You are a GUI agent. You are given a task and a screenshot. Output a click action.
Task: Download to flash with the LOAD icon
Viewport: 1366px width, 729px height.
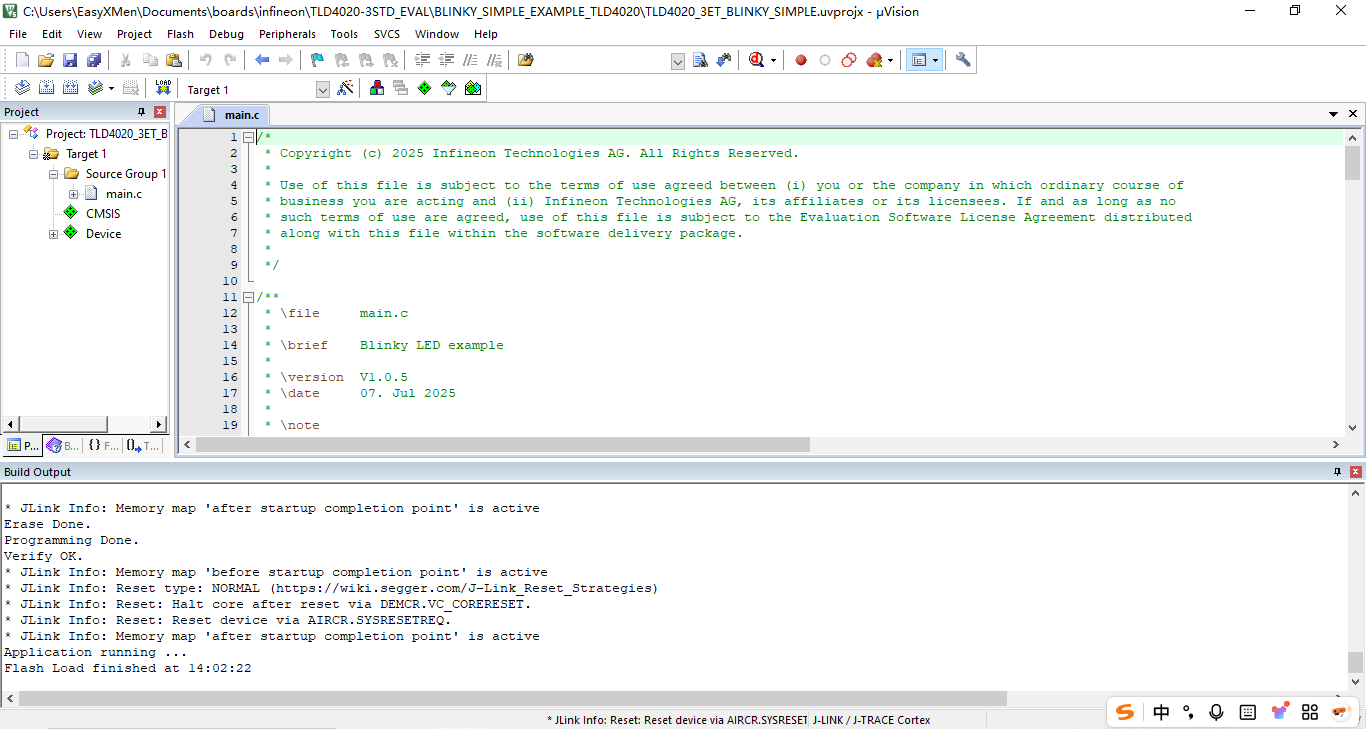coord(163,88)
